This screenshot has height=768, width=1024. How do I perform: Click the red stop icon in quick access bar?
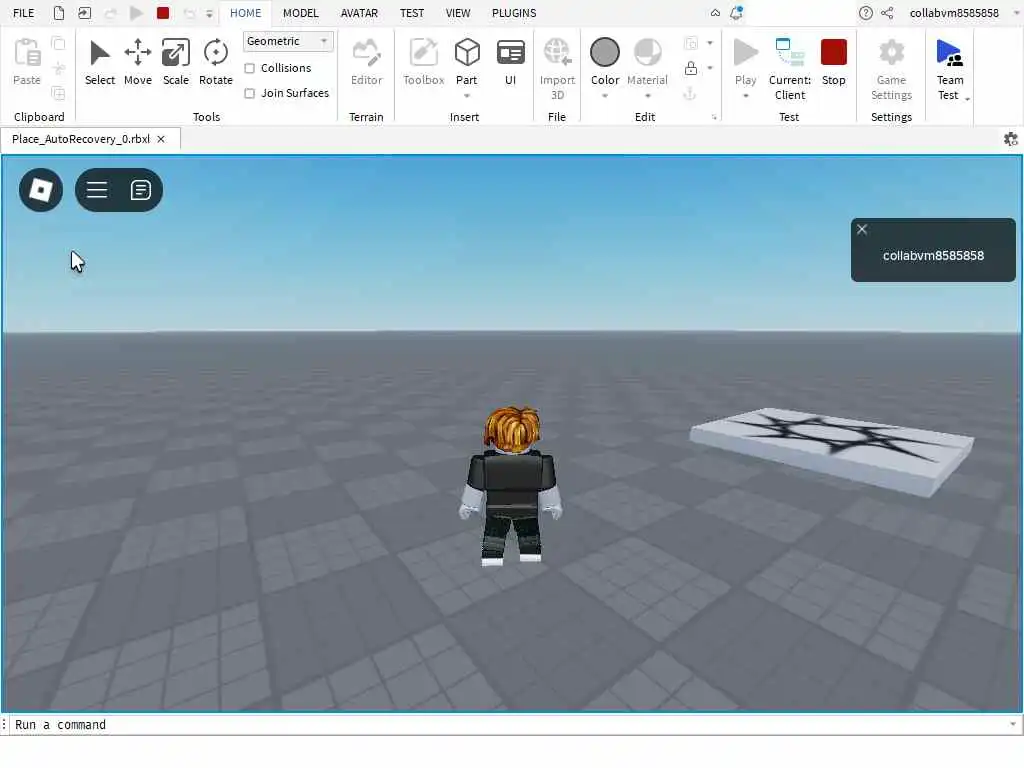[x=163, y=13]
